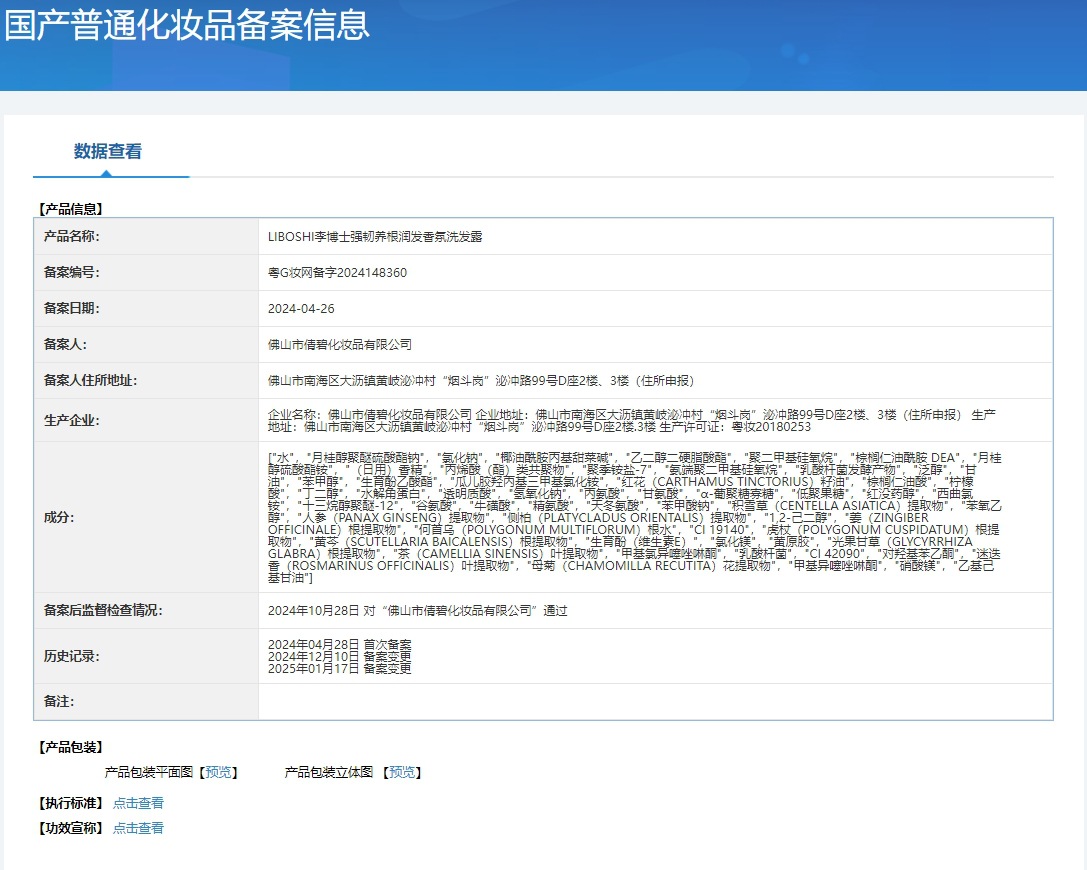Click the product name LIBOSHI李博士强韧养根润发香氛洗发露
Viewport: 1087px width, 870px height.
coord(375,237)
